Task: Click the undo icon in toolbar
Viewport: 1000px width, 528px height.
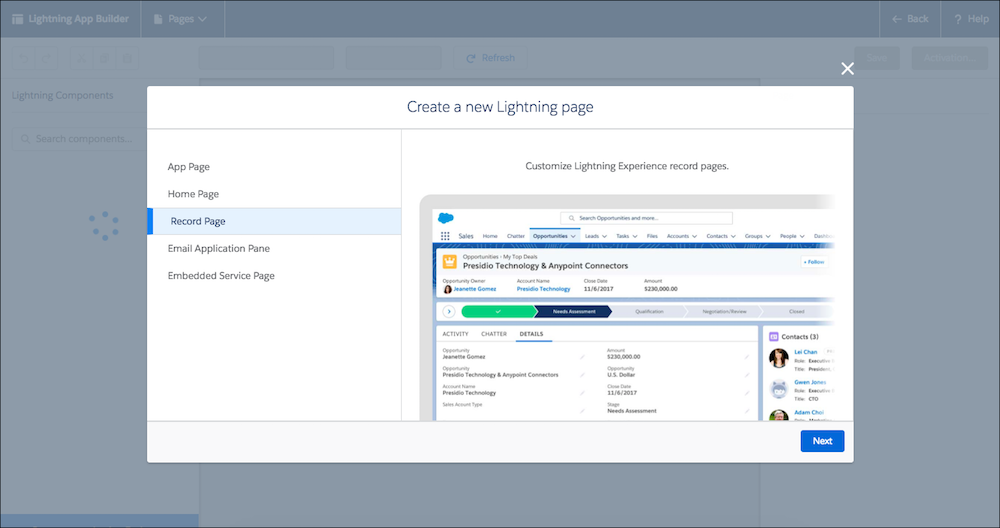Action: (24, 58)
